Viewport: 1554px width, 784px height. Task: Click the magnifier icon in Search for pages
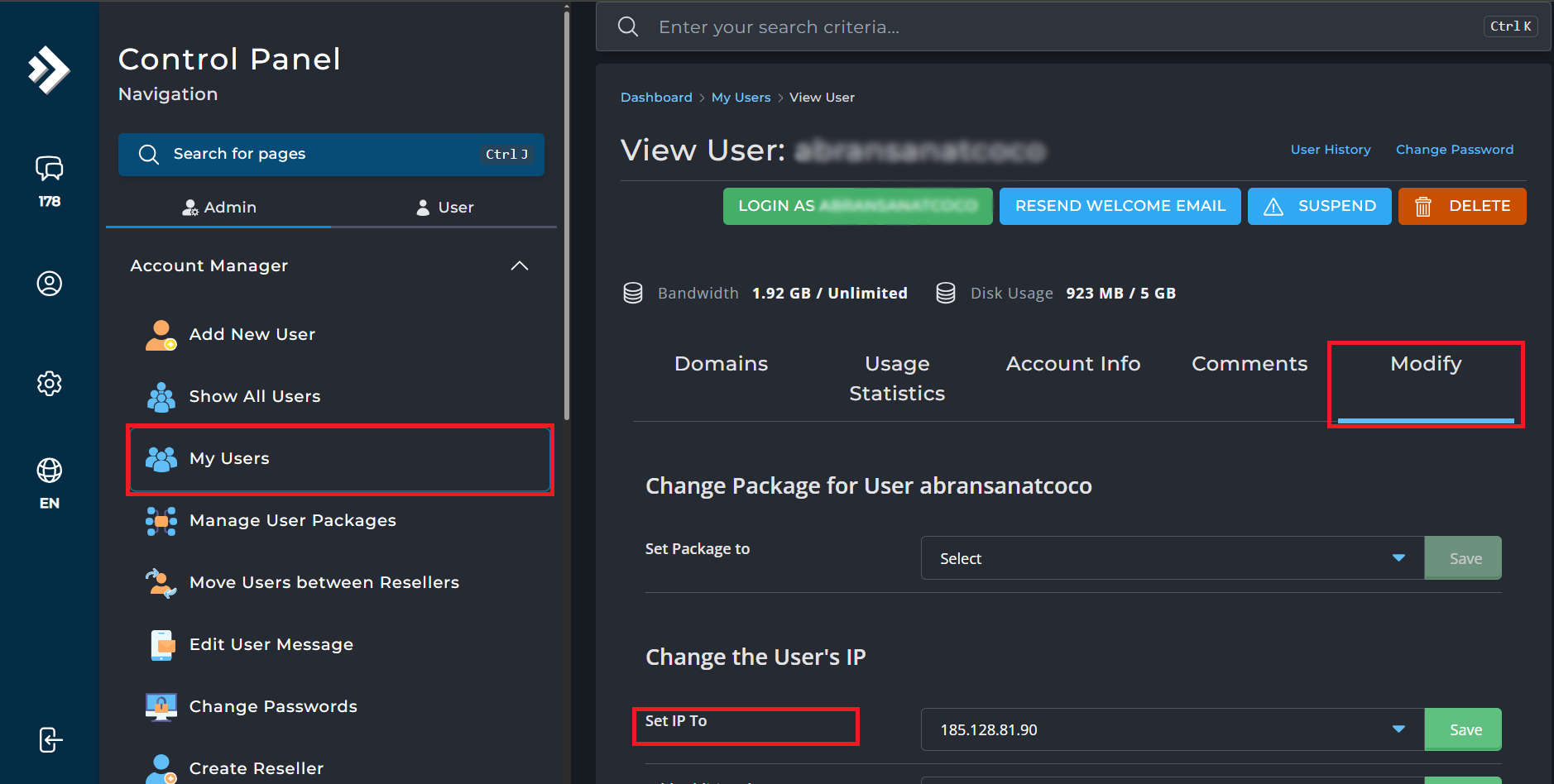pyautogui.click(x=149, y=155)
